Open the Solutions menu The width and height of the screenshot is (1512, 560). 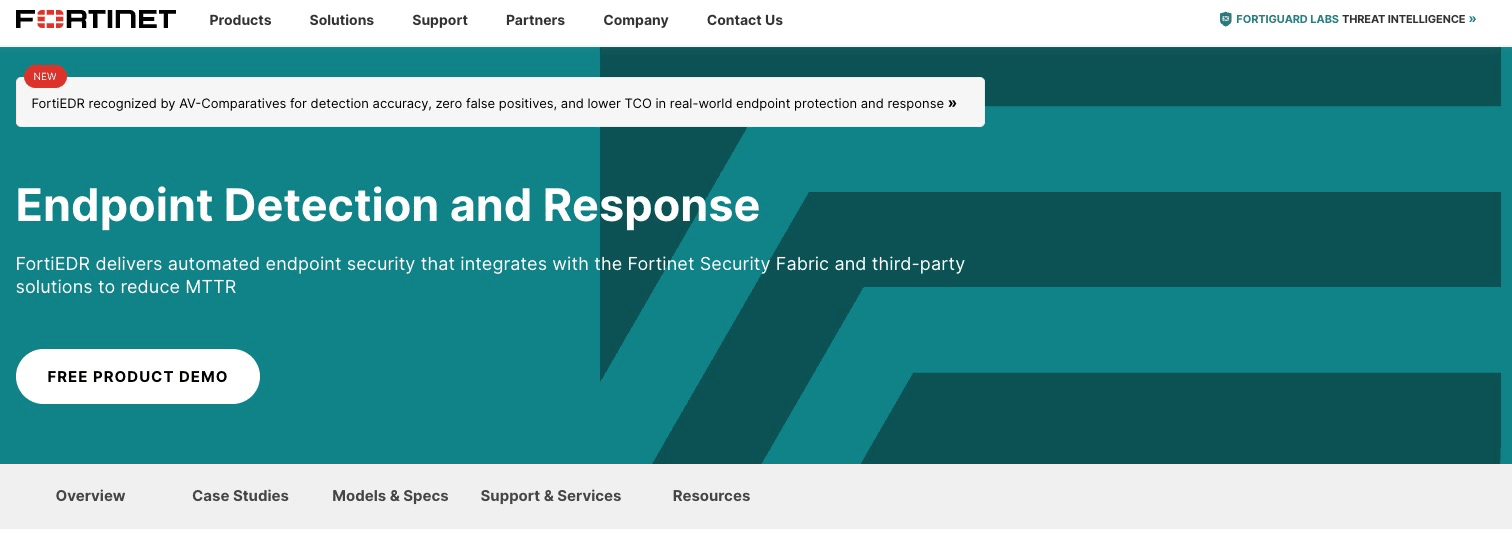tap(341, 20)
